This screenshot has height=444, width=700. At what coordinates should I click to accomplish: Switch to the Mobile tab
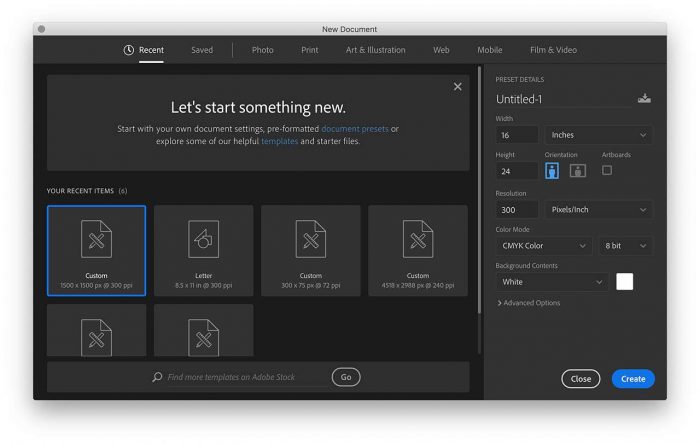pos(490,50)
